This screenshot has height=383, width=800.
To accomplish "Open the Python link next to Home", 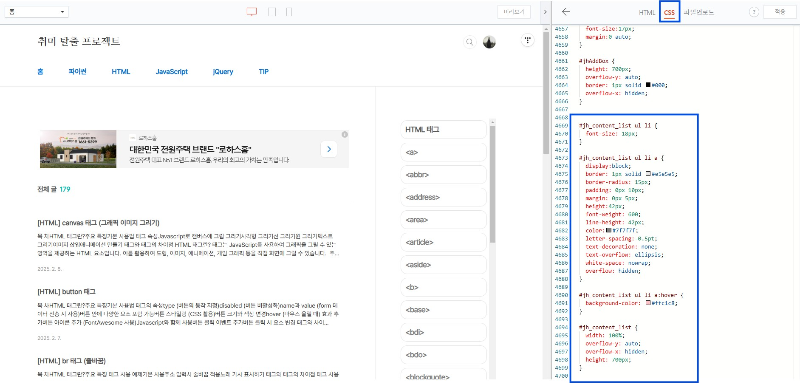I will 77,71.
